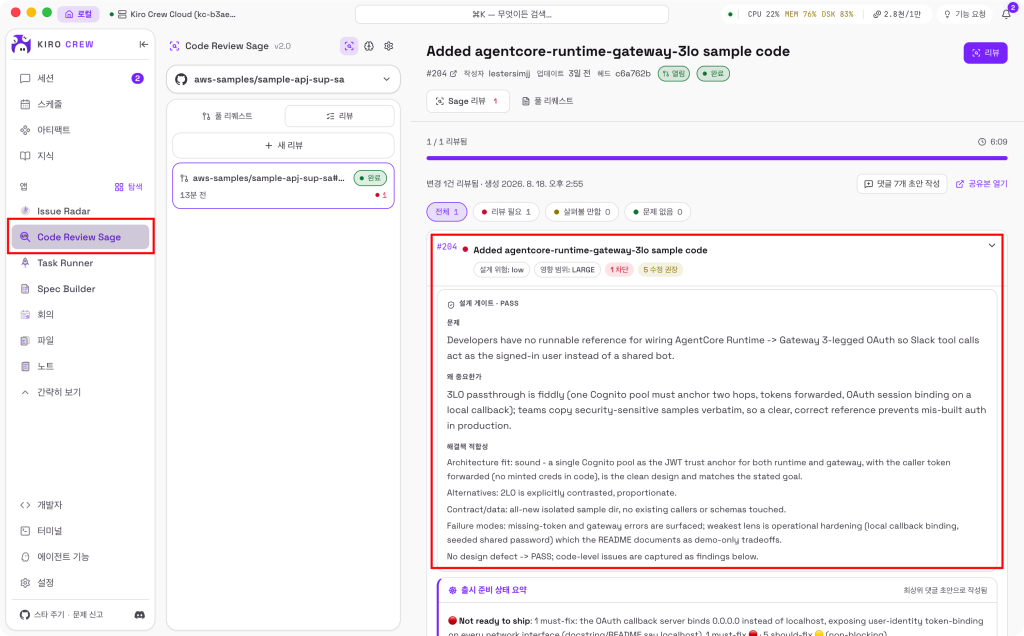Click the 영향 범위: LARGE badge
The width and height of the screenshot is (1024, 636).
[567, 270]
